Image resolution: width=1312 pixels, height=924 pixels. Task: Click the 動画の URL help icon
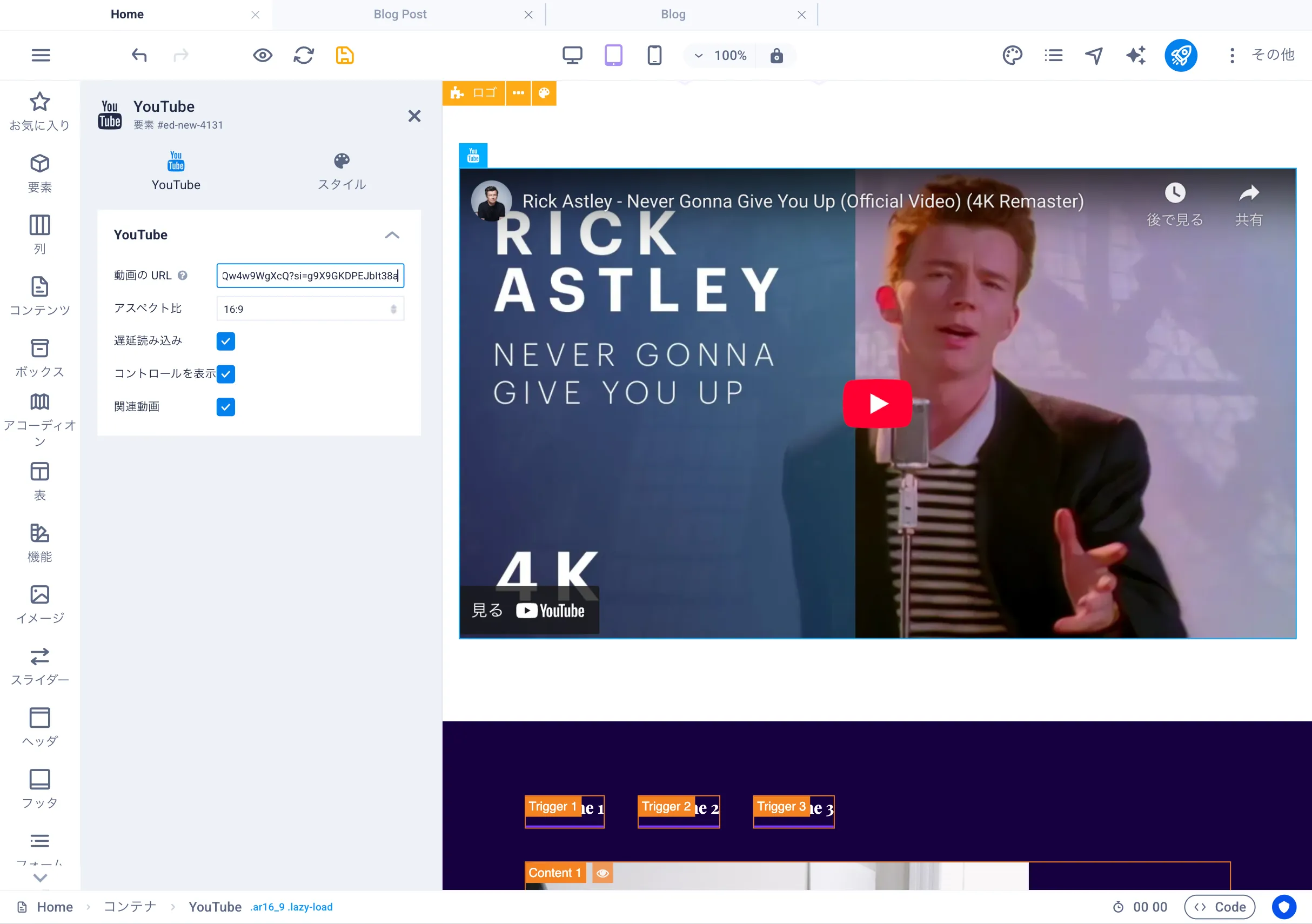(x=182, y=276)
